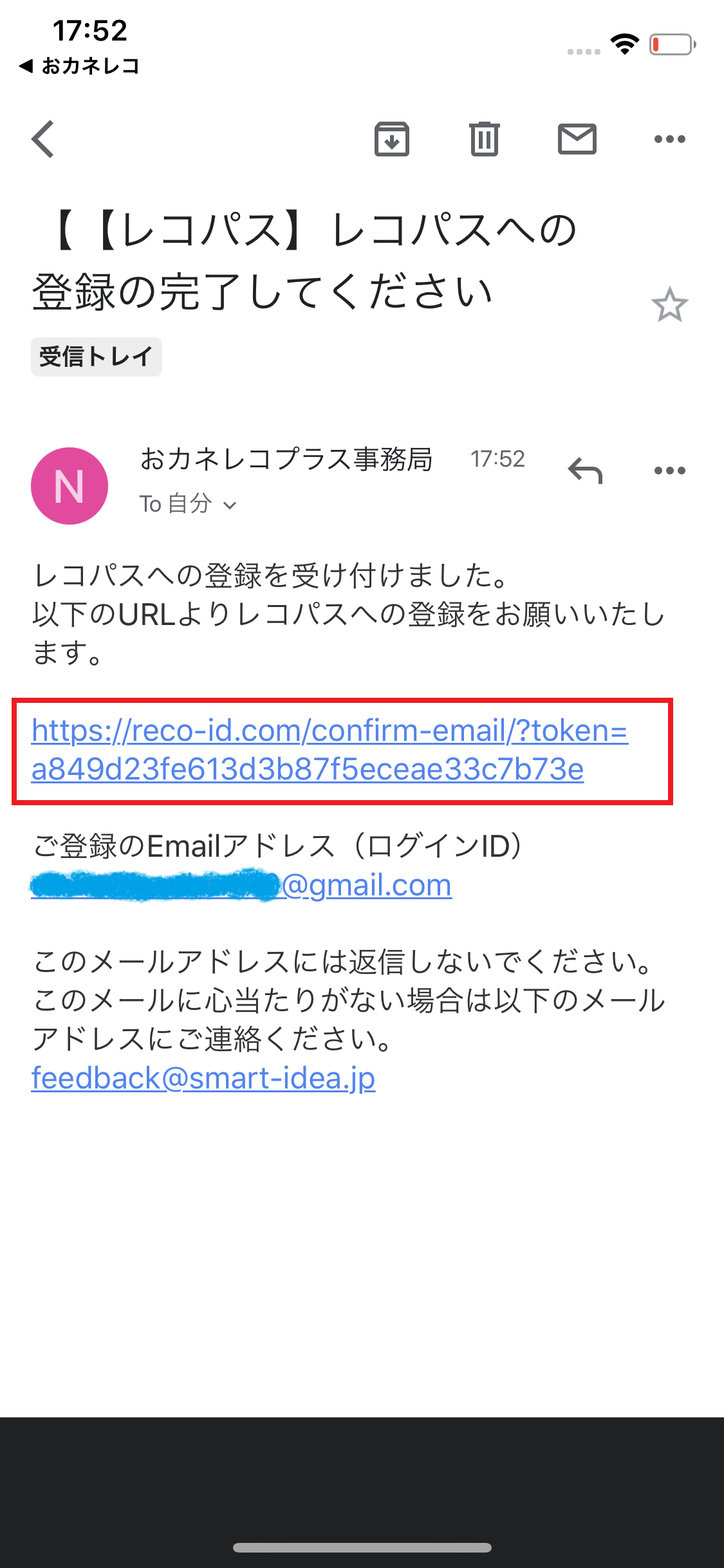Go back to the inbox list
Image resolution: width=724 pixels, height=1568 pixels.
(x=43, y=139)
